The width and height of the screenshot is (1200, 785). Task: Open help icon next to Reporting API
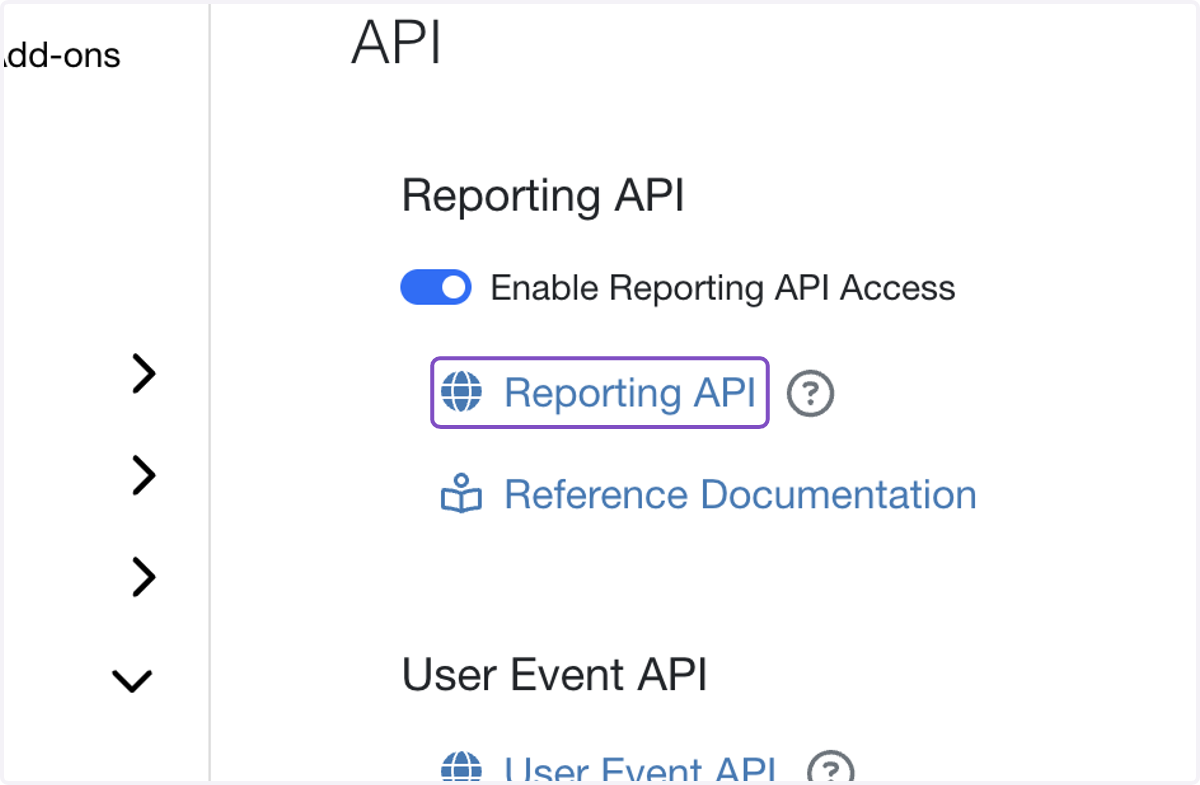pyautogui.click(x=810, y=394)
